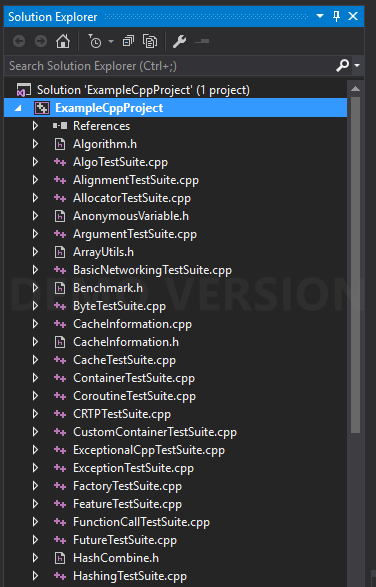Click header icon for HashCombine.h
The image size is (376, 587).
click(60, 558)
